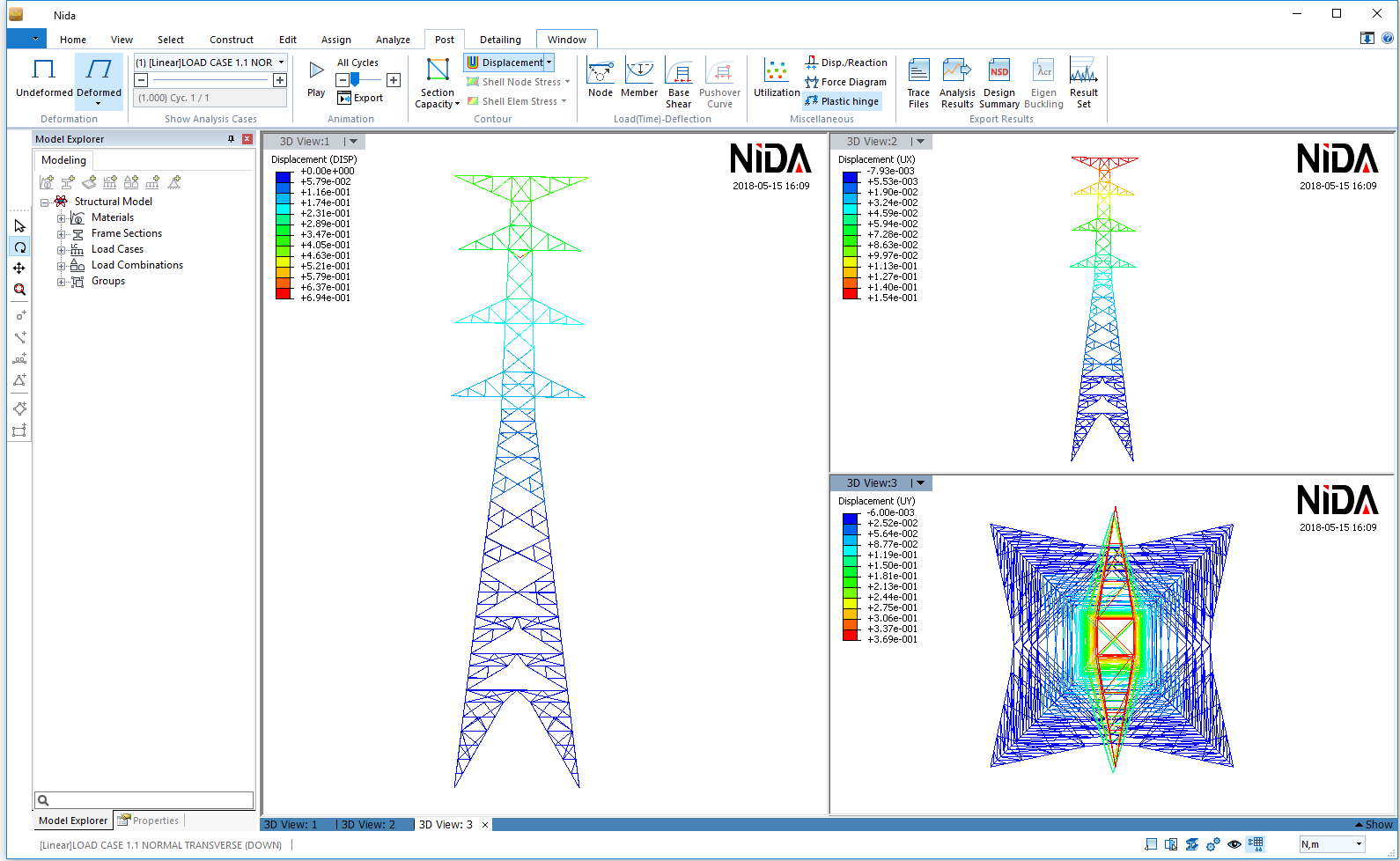Screen dimensions: 1400x861
Task: Show member Utilization
Action: [x=777, y=79]
